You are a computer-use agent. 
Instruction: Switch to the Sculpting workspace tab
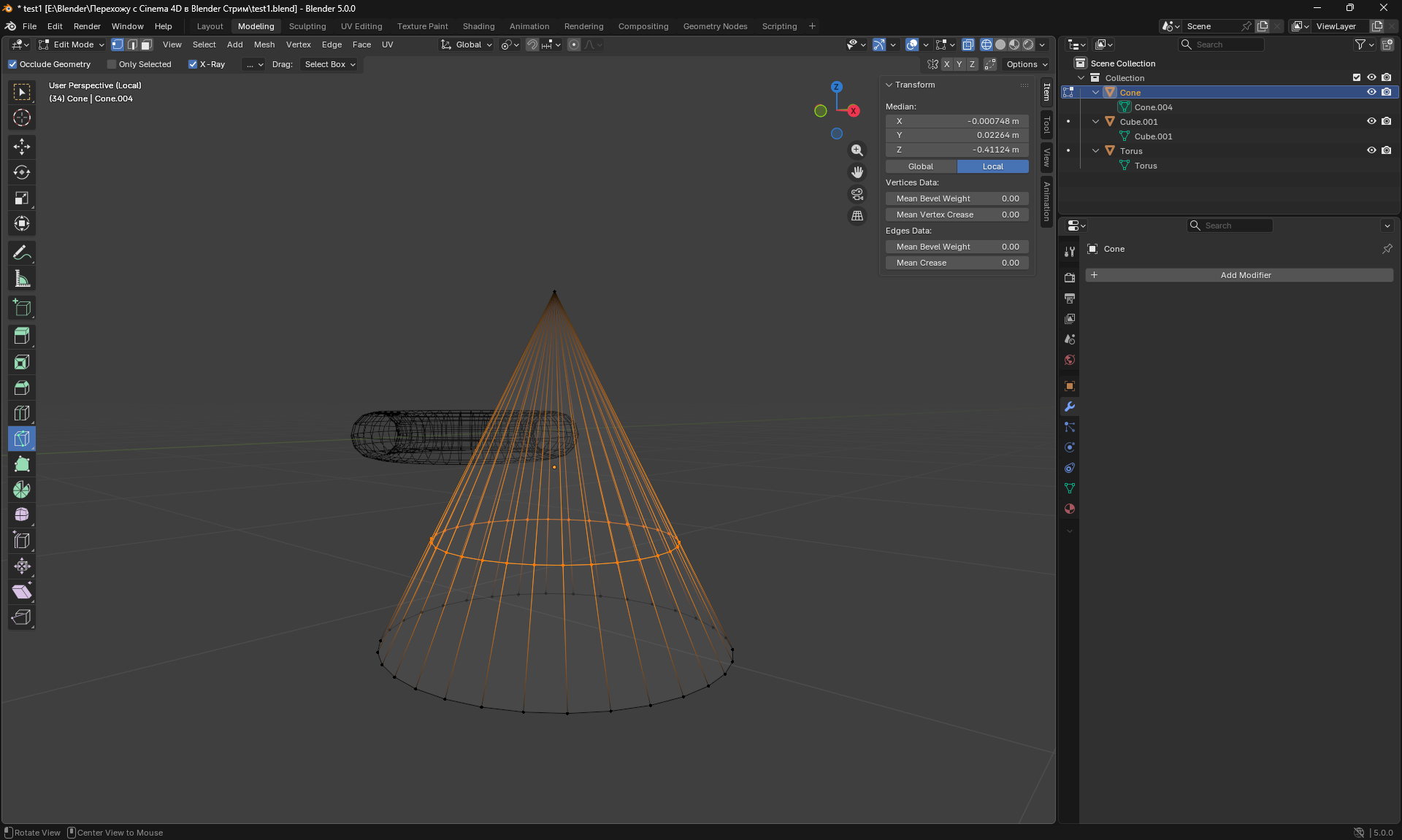[x=307, y=26]
